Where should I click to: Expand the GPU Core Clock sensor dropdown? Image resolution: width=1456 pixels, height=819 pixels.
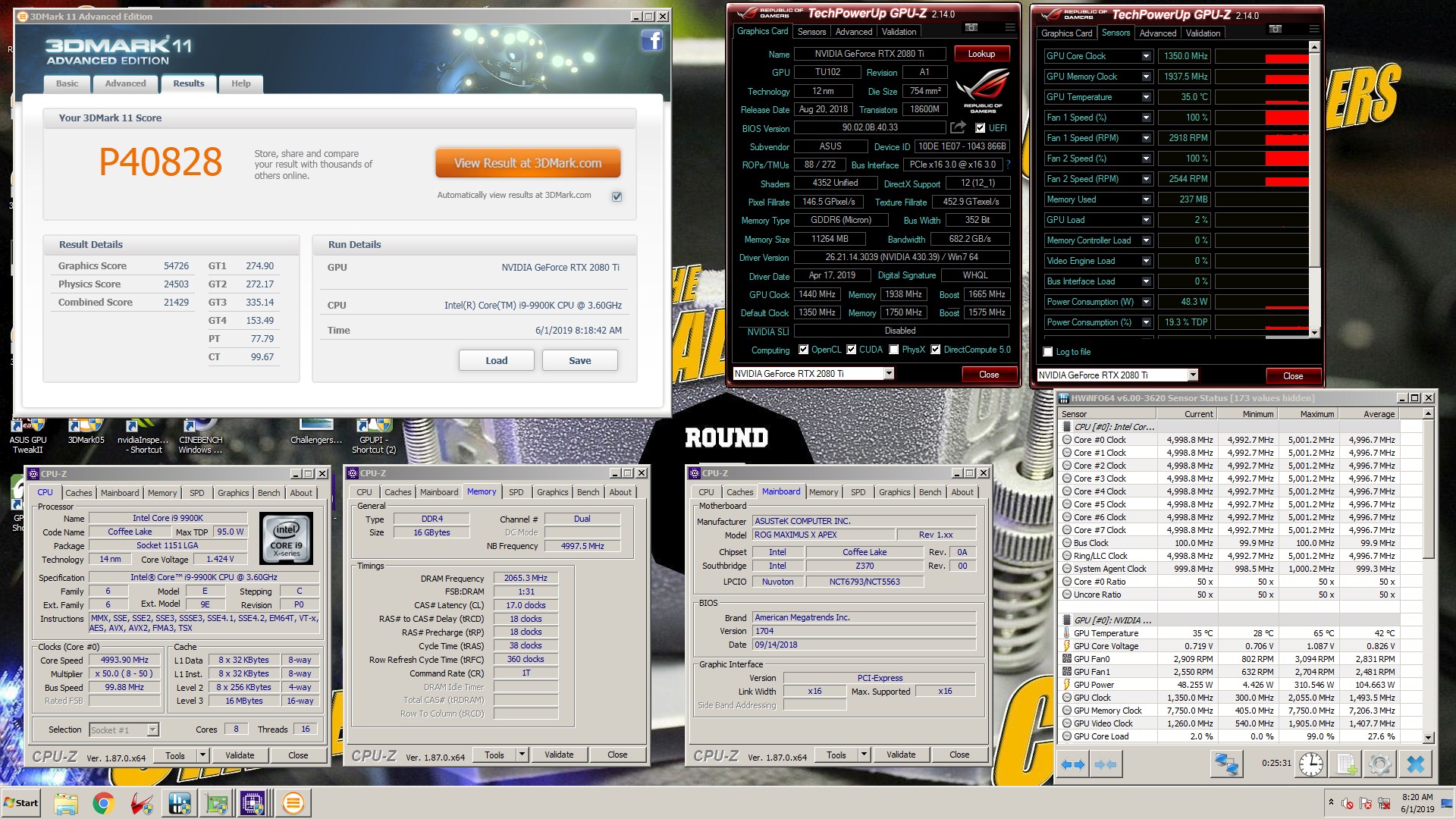click(x=1146, y=56)
